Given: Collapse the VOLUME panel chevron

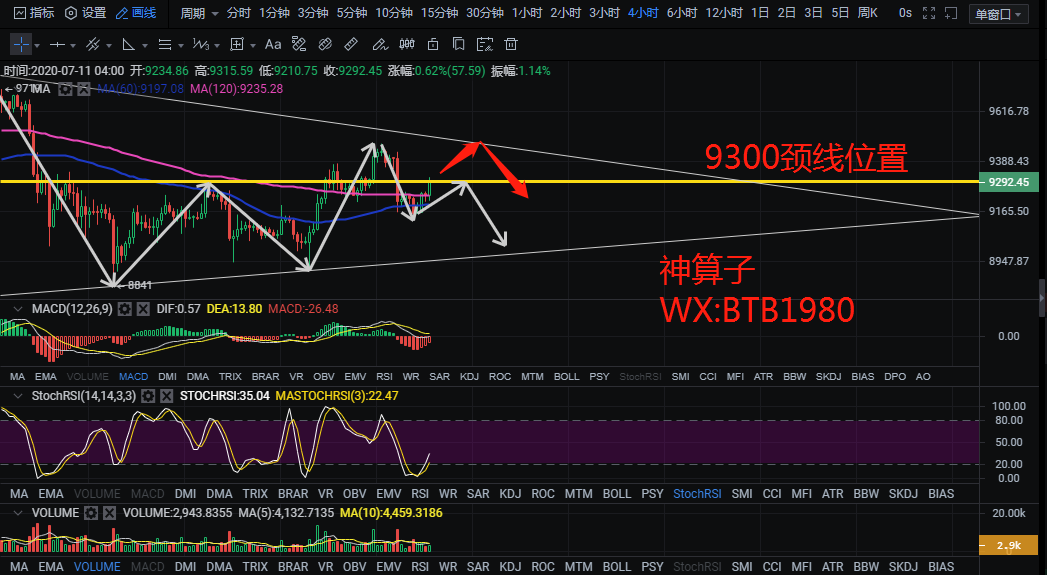Looking at the screenshot, I should 18,513.
